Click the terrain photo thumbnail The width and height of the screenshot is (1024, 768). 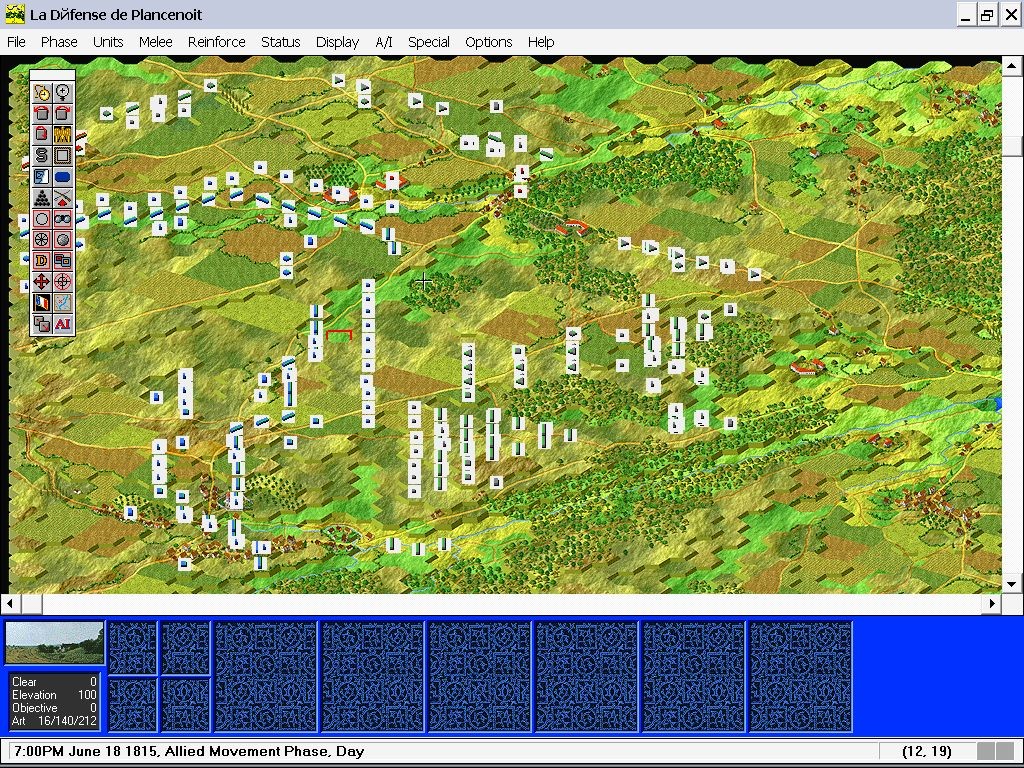[55, 643]
